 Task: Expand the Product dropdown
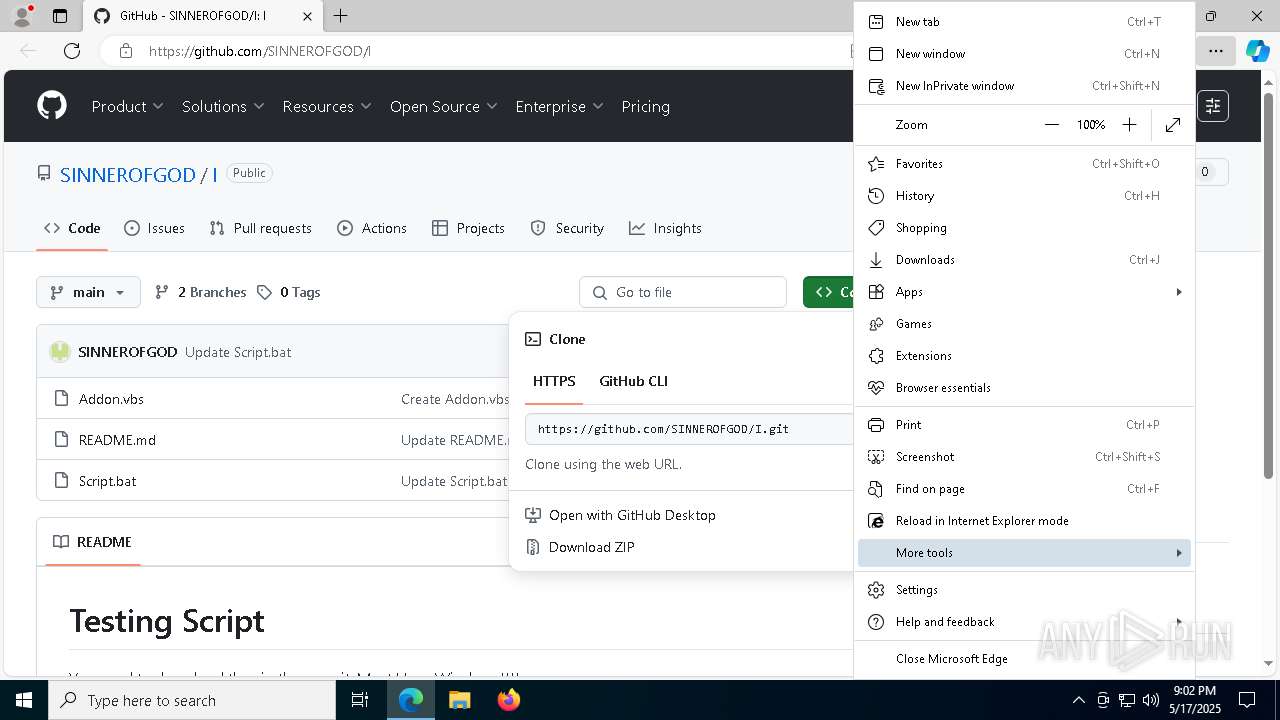(x=127, y=106)
